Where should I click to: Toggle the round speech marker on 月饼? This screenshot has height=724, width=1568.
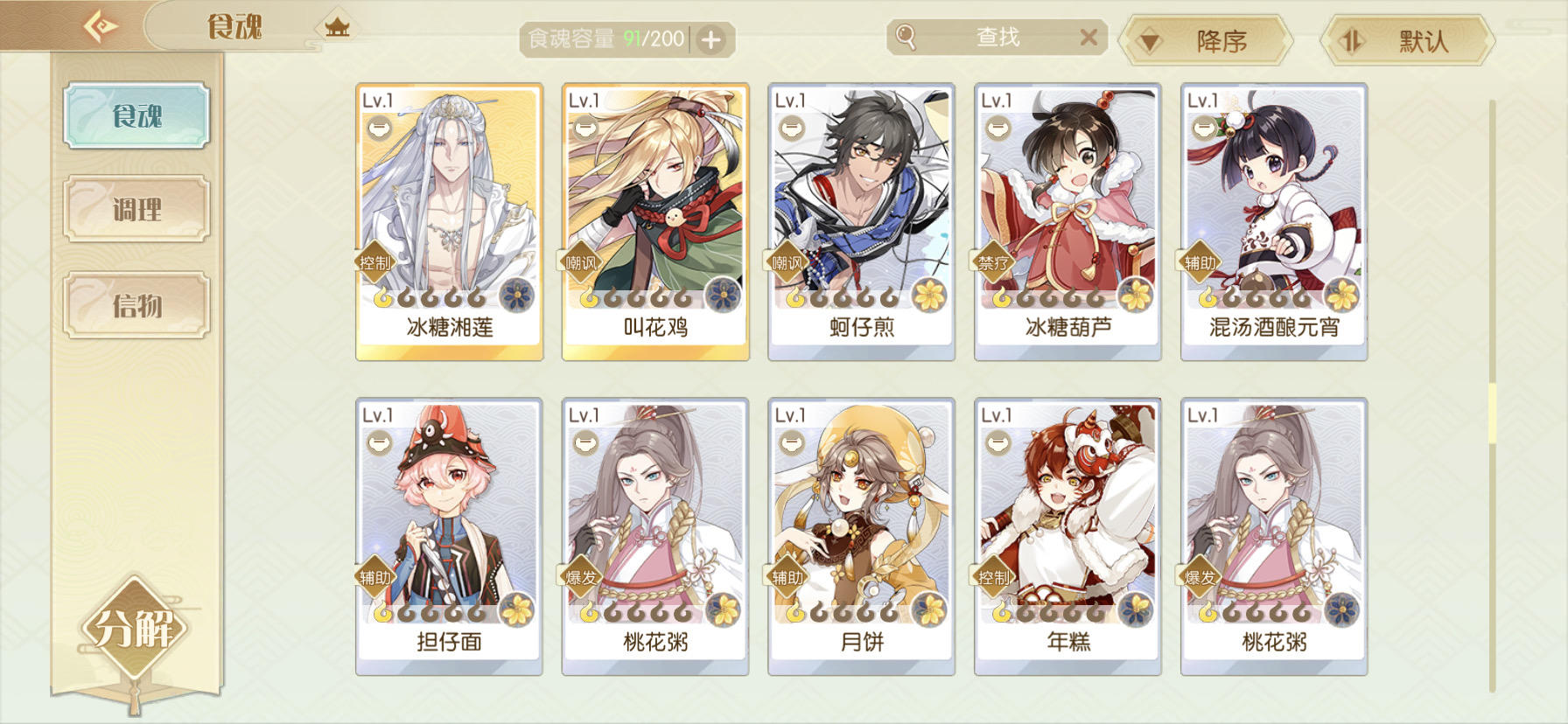coord(791,443)
